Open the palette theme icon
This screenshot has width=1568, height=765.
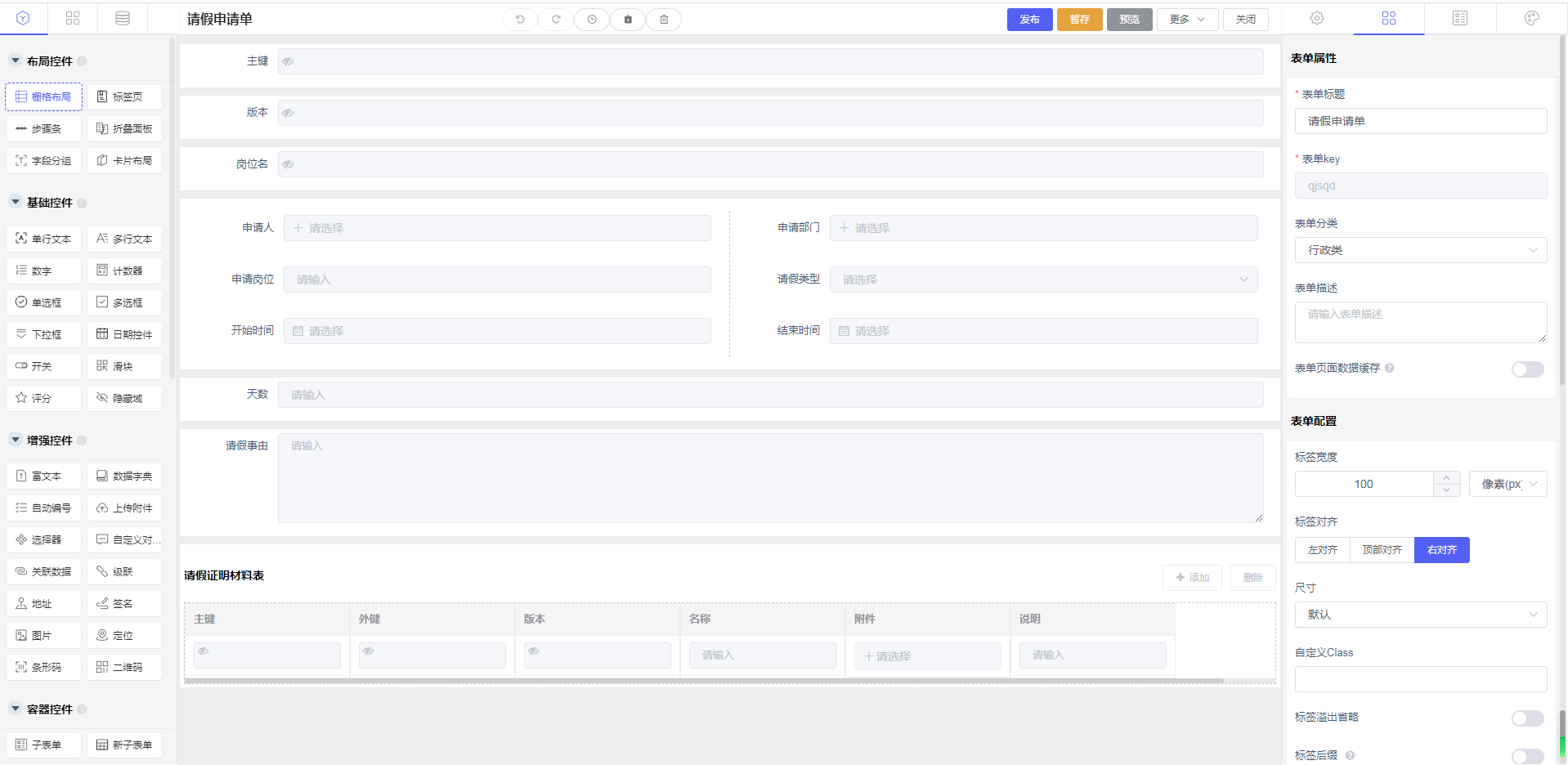1532,18
